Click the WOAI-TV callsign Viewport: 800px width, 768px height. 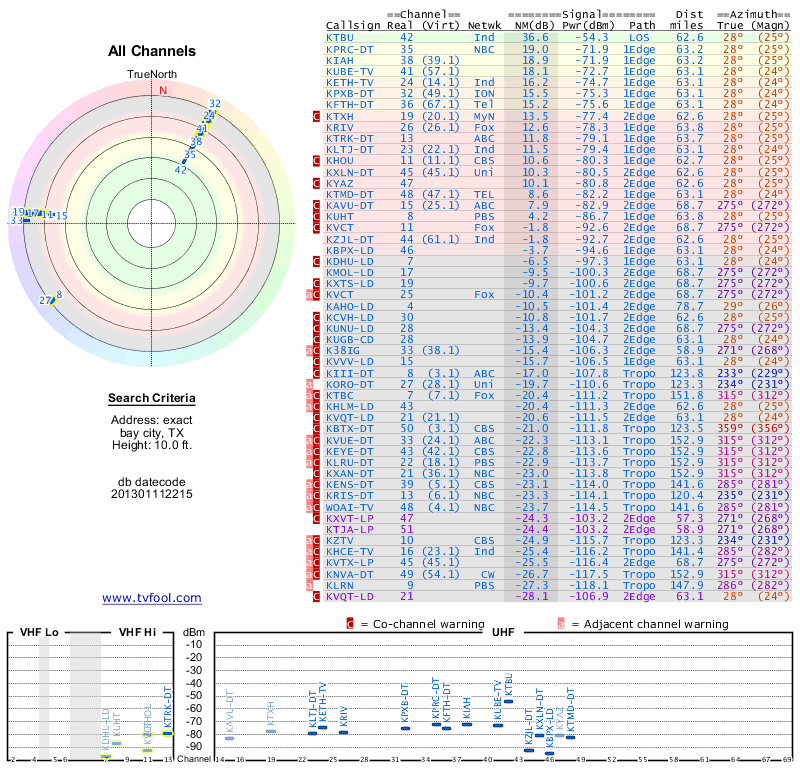pos(350,507)
